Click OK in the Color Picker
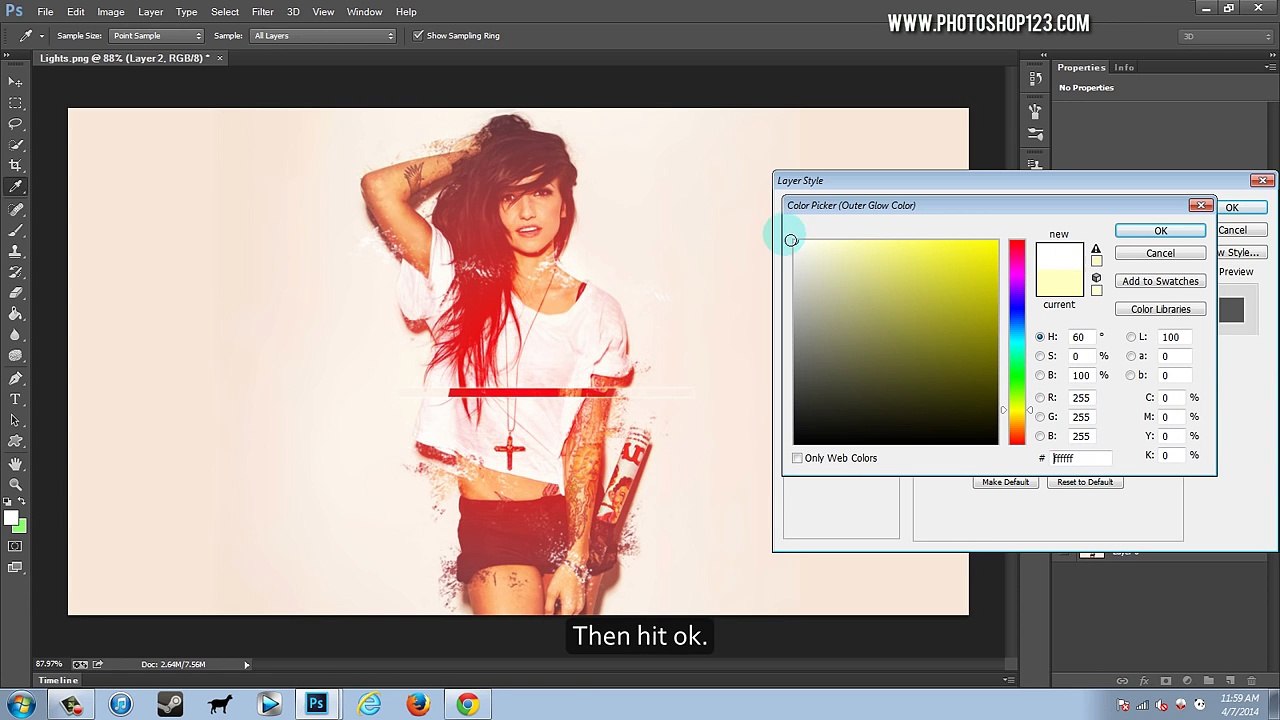 (x=1160, y=231)
